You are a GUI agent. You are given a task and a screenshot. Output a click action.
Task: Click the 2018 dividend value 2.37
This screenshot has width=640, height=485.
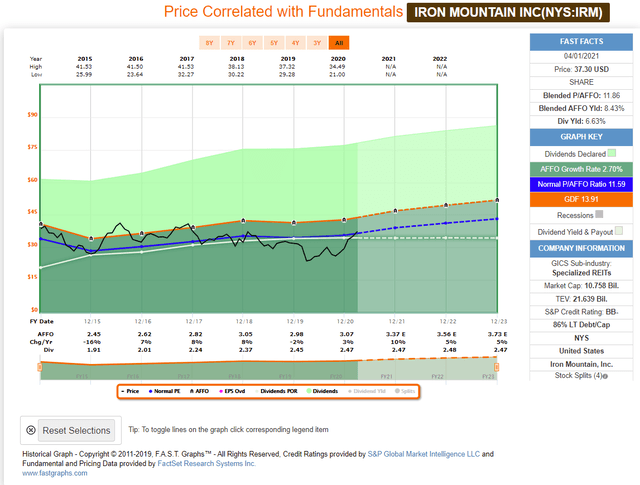(x=246, y=350)
